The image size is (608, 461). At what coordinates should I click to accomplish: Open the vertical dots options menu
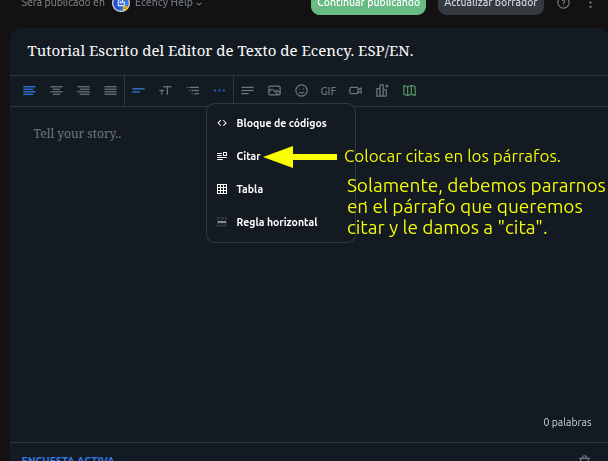[x=590, y=4]
